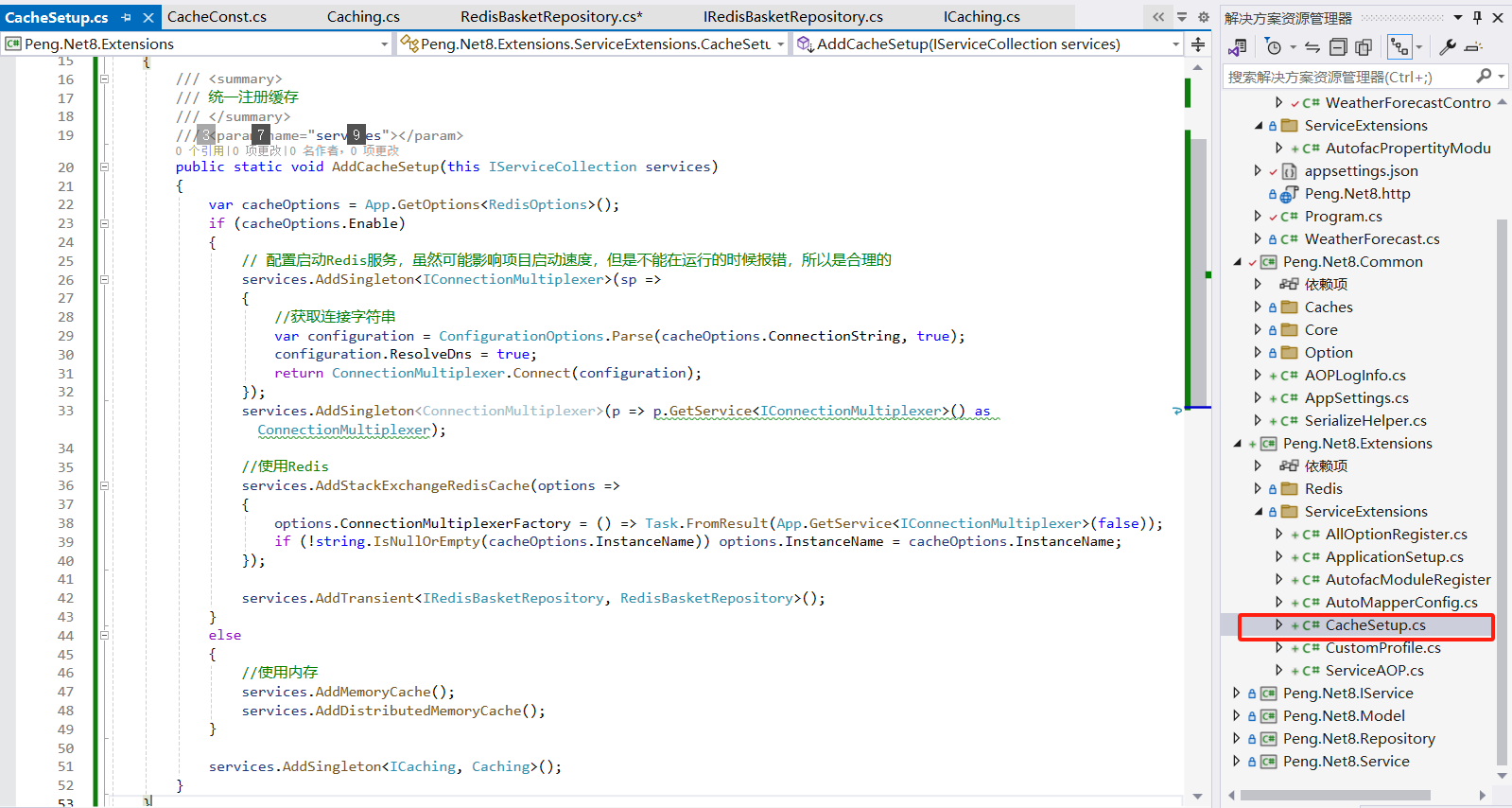Collapse the else block at line 44
The width and height of the screenshot is (1512, 808).
click(x=105, y=635)
